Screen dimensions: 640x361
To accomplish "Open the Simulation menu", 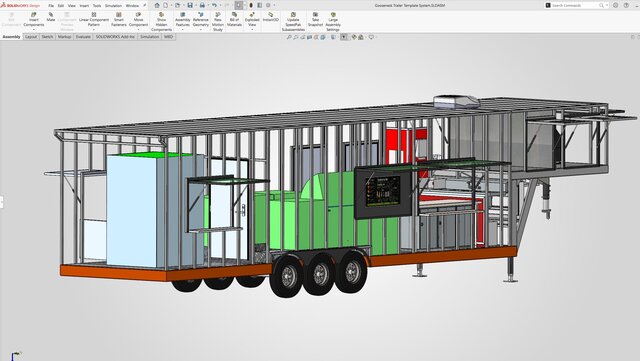I will 113,6.
